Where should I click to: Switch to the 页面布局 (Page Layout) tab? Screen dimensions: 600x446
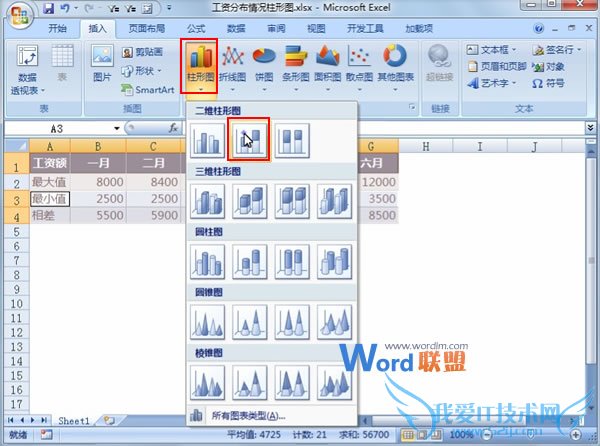[147, 28]
